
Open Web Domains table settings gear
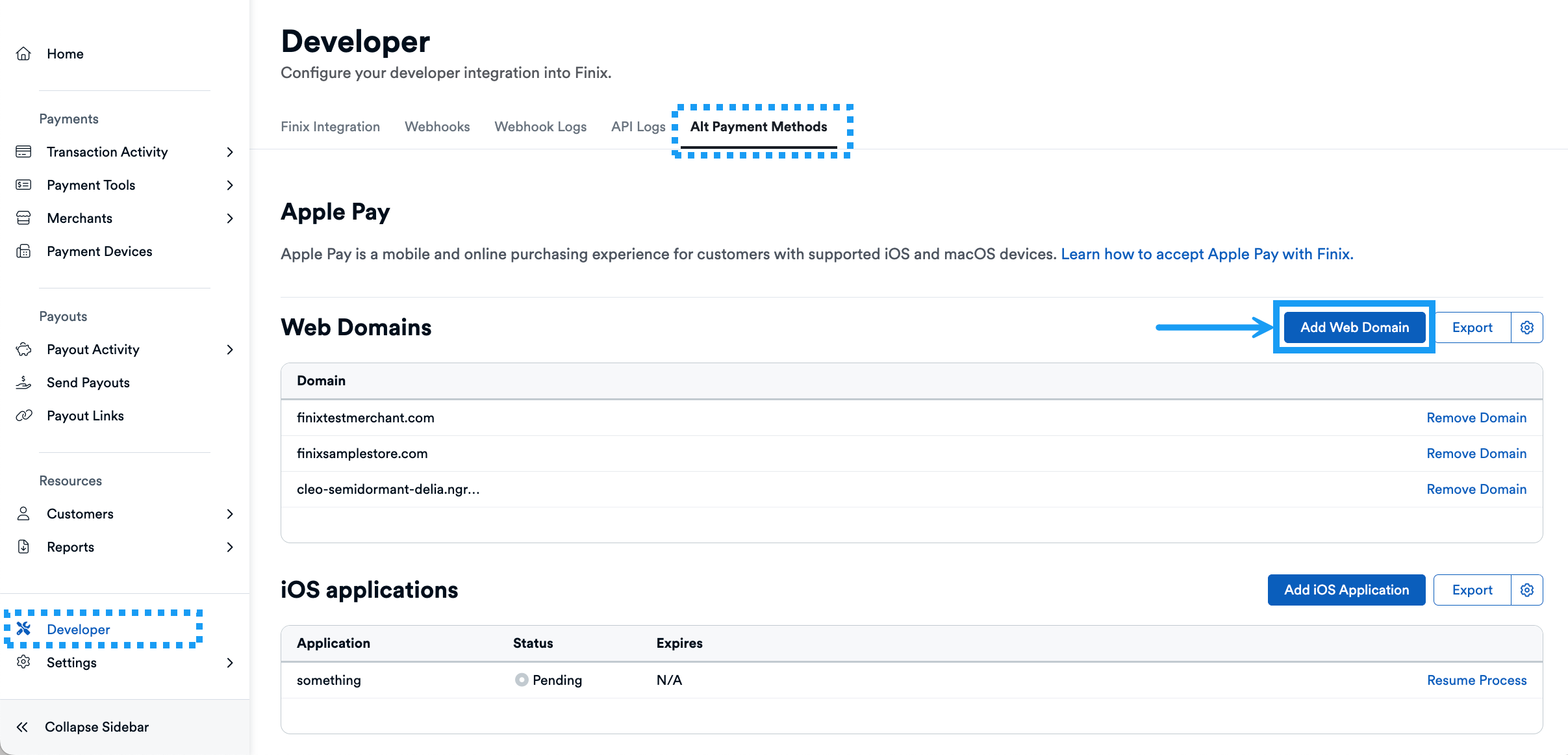point(1527,327)
